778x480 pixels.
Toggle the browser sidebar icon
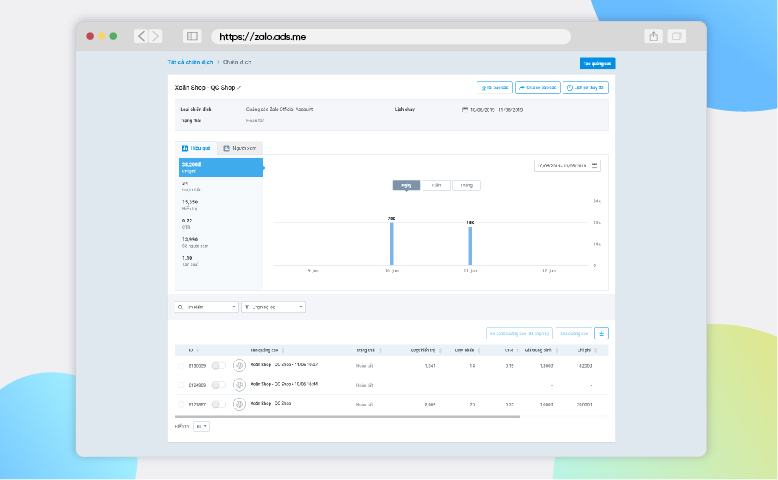click(192, 36)
